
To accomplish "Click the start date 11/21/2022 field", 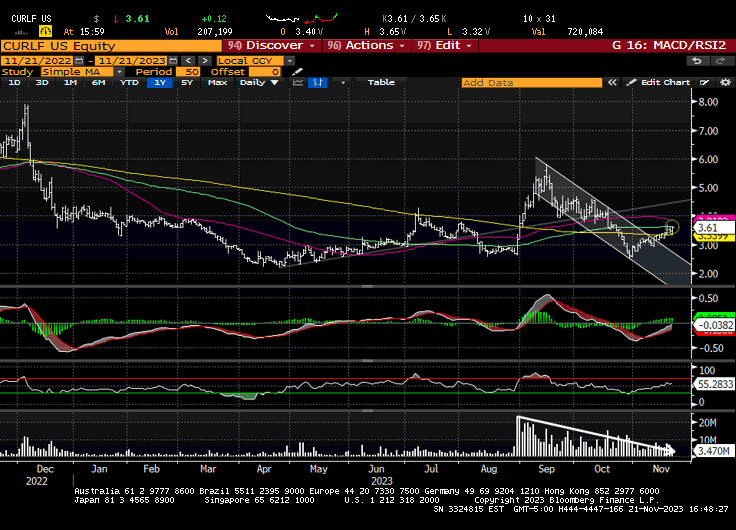I will pyautogui.click(x=38, y=61).
